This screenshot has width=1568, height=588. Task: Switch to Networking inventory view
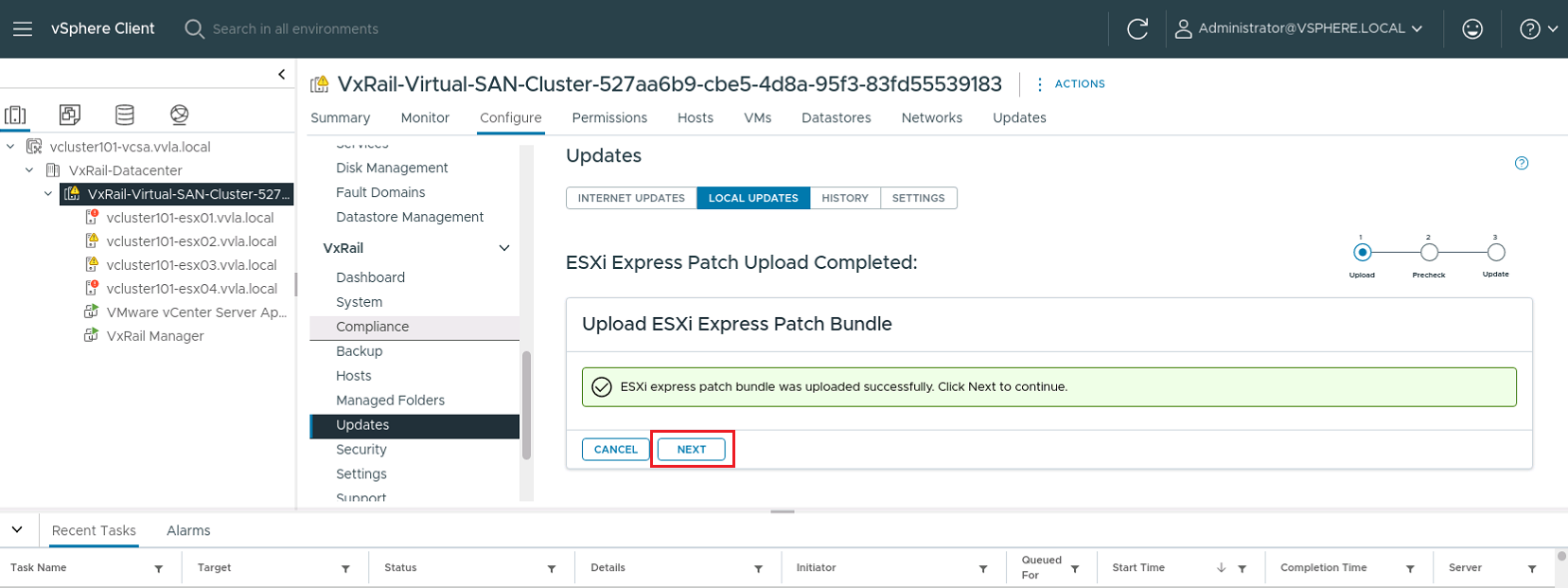coord(179,115)
